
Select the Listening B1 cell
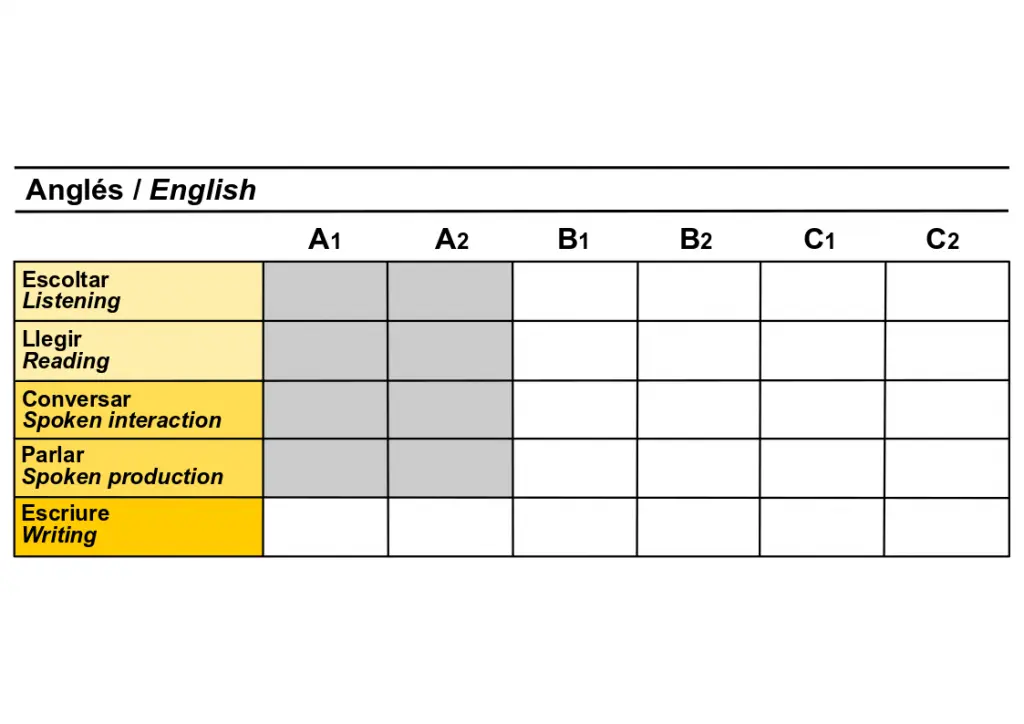(574, 291)
